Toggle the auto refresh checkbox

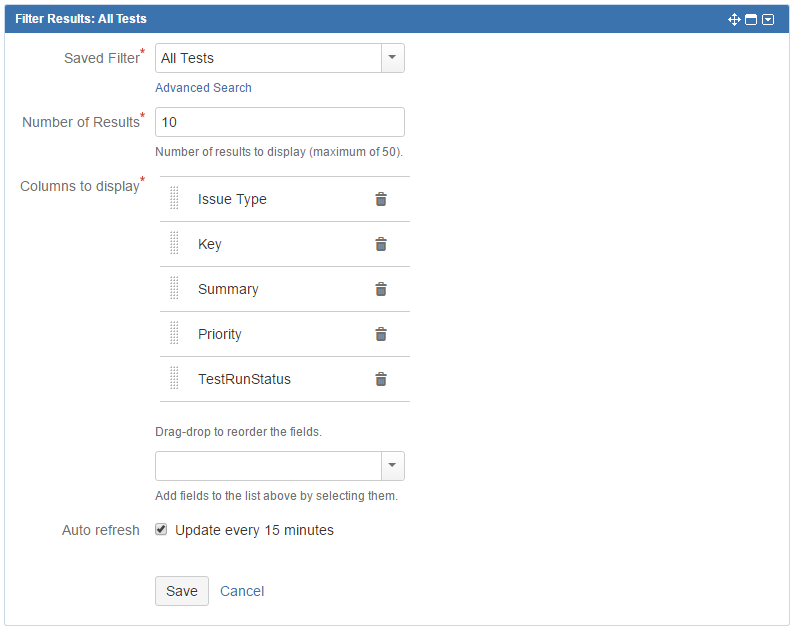(x=161, y=529)
